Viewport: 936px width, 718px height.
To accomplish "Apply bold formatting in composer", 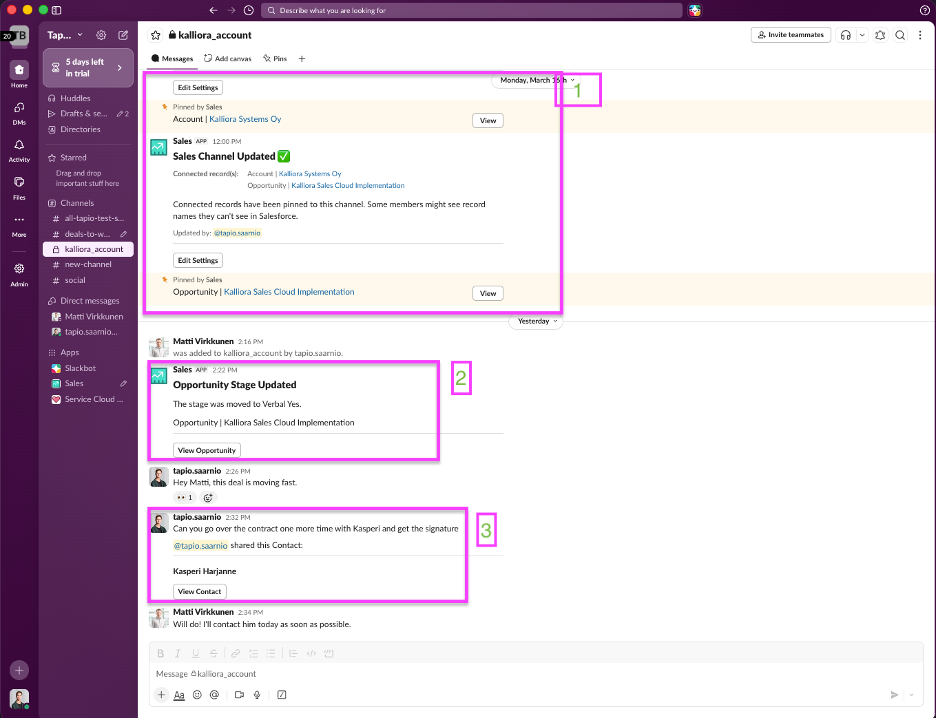I will [161, 654].
